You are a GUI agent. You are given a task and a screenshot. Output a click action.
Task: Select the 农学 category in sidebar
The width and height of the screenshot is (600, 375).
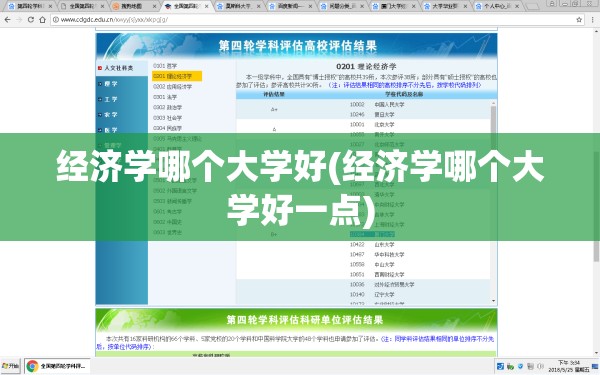tap(111, 115)
